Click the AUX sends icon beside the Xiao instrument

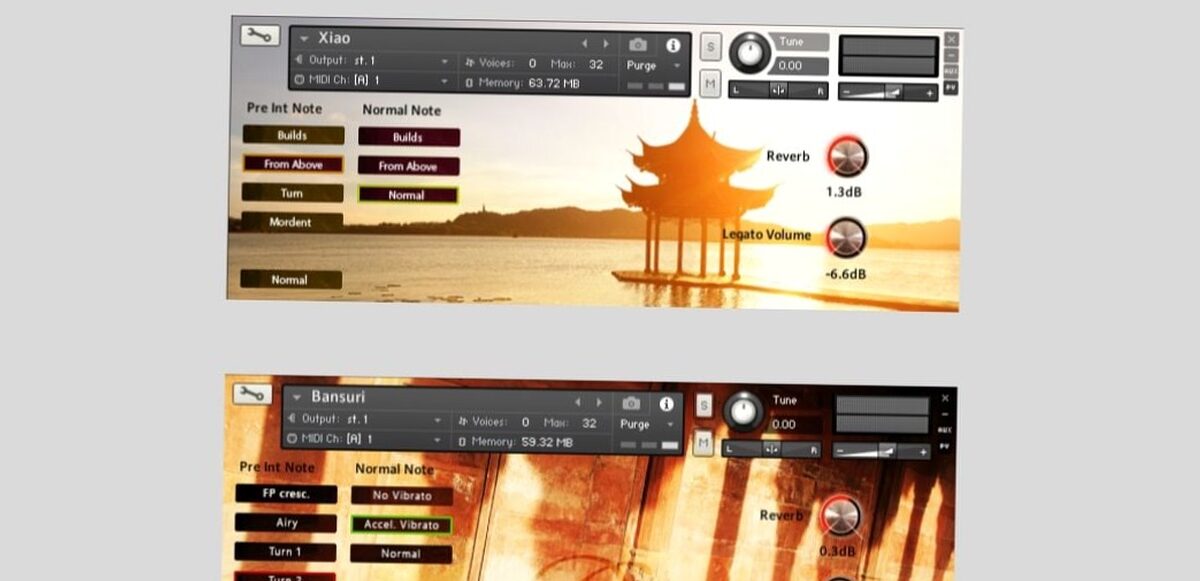tap(949, 71)
